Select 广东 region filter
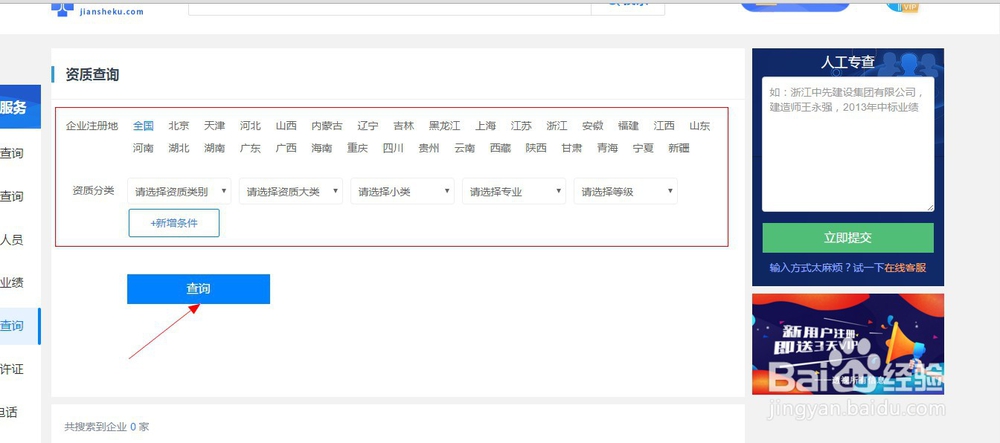The image size is (1000, 443). click(x=251, y=148)
